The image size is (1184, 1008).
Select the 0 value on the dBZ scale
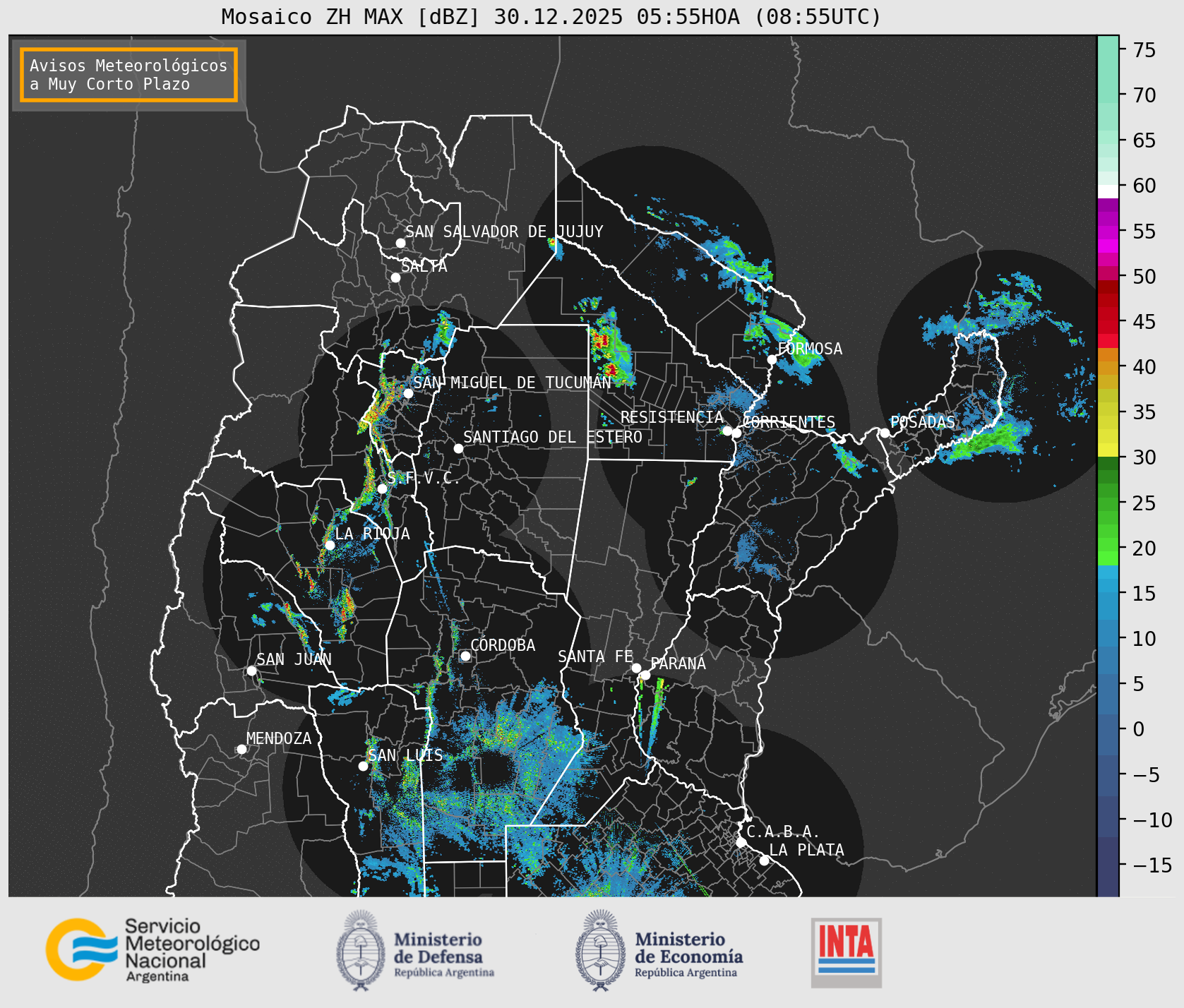tap(1138, 729)
